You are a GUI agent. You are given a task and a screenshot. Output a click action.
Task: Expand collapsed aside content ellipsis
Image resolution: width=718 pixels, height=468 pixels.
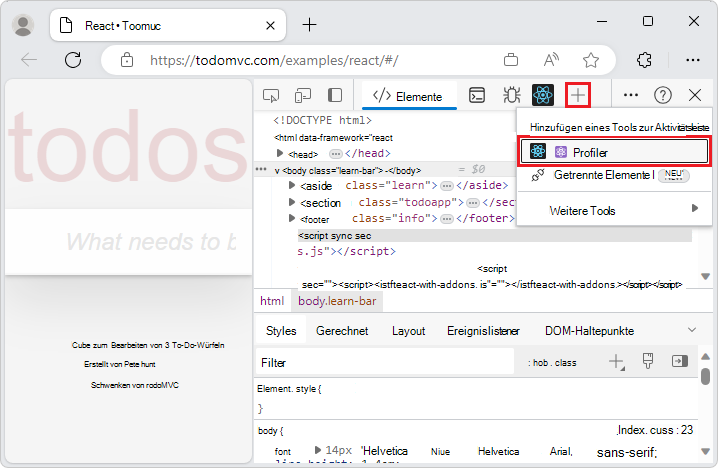click(446, 185)
